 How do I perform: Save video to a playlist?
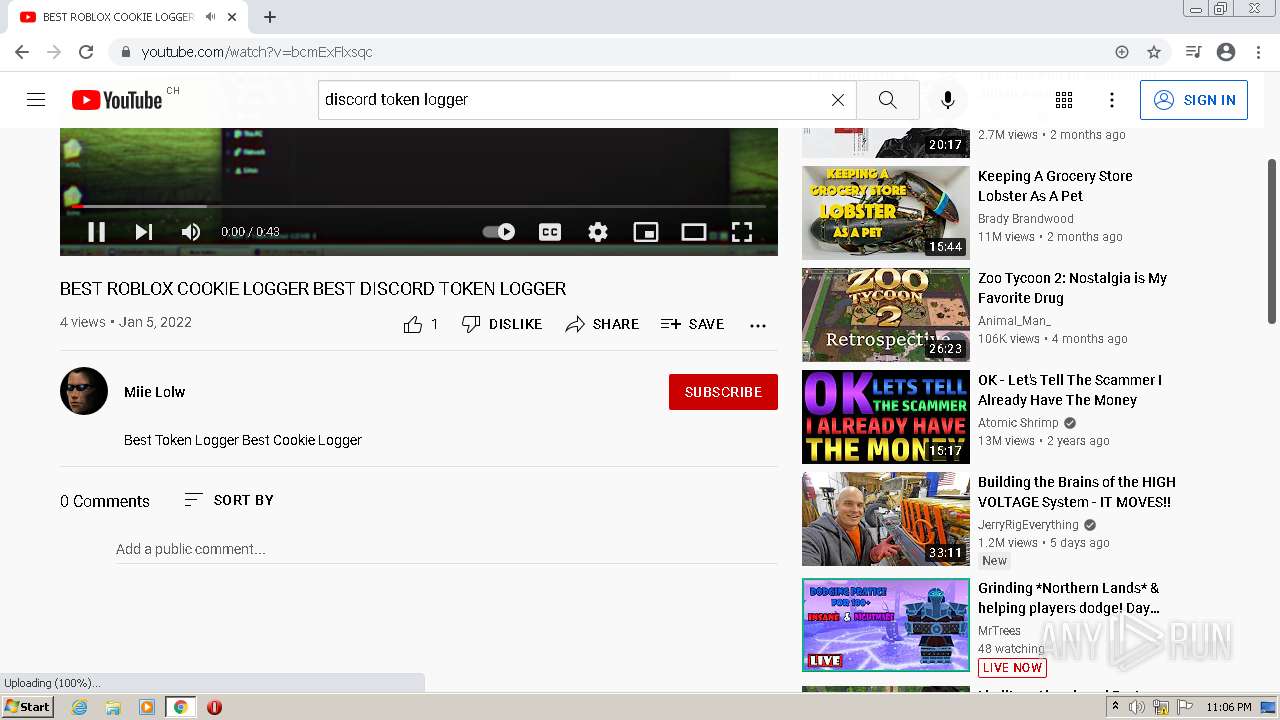pos(692,324)
